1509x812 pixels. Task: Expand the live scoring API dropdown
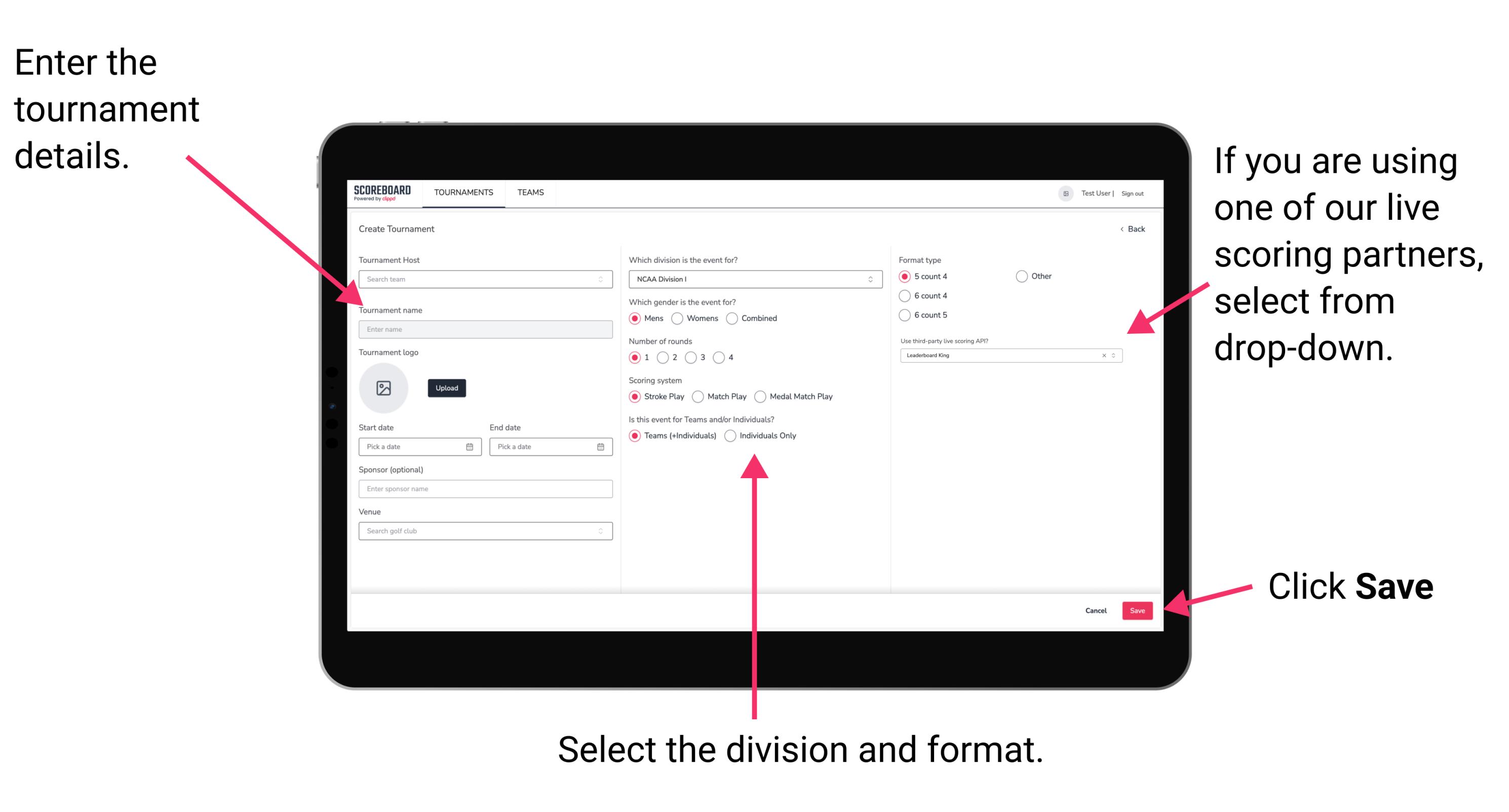1117,356
